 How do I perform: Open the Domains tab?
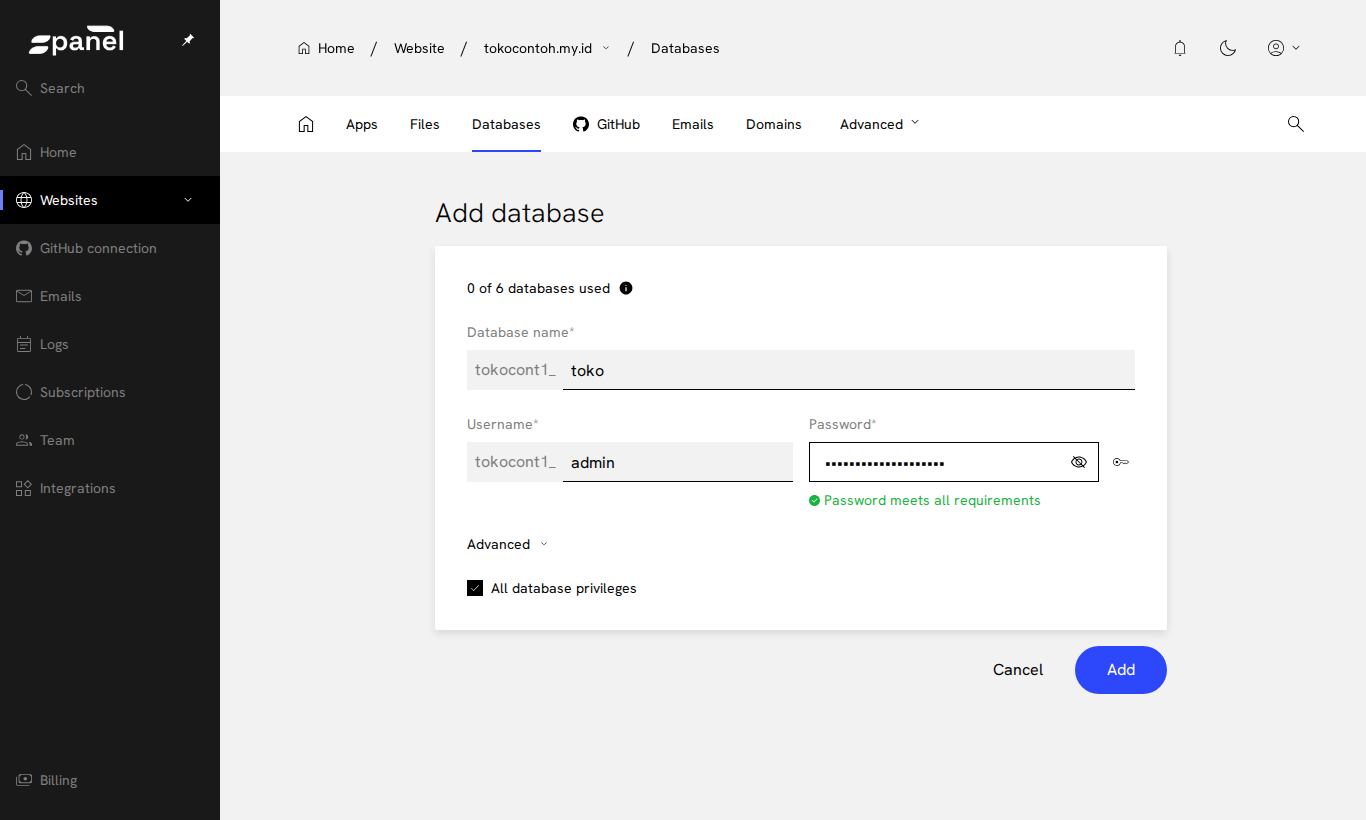[774, 124]
